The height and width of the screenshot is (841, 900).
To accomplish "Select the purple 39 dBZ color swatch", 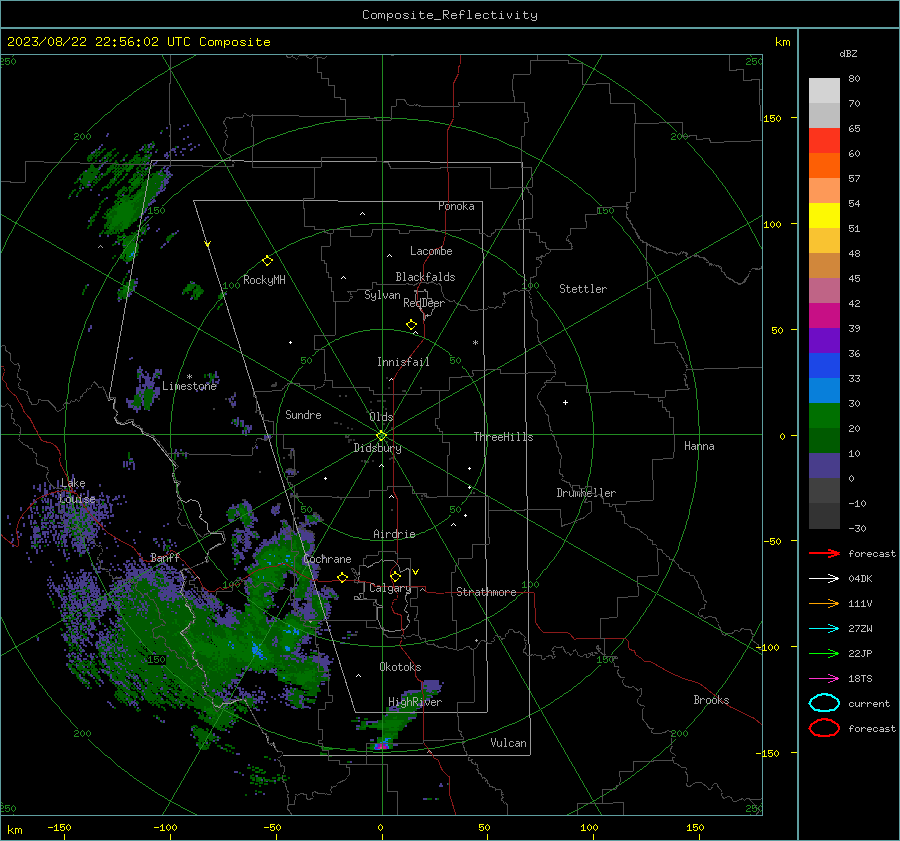I will (x=824, y=341).
